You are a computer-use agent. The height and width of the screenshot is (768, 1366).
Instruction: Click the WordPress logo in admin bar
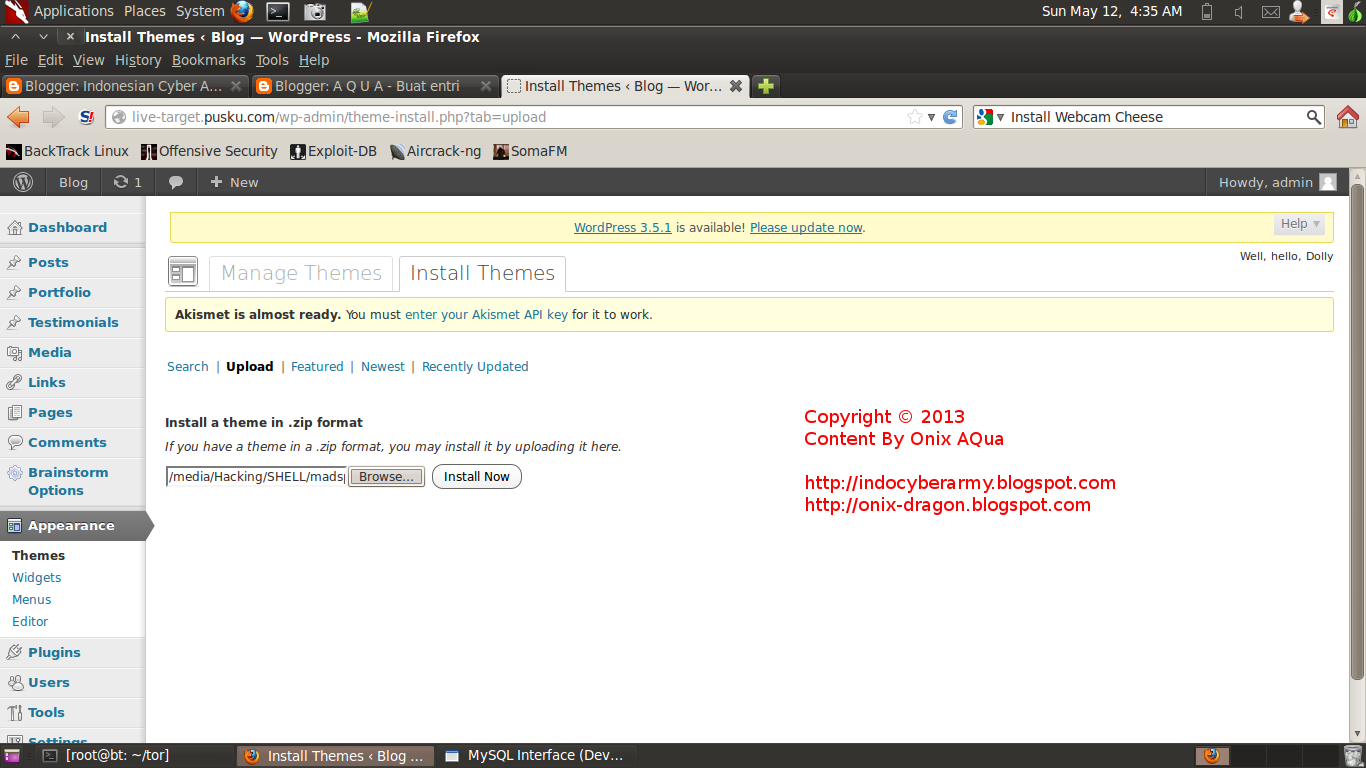click(x=23, y=182)
